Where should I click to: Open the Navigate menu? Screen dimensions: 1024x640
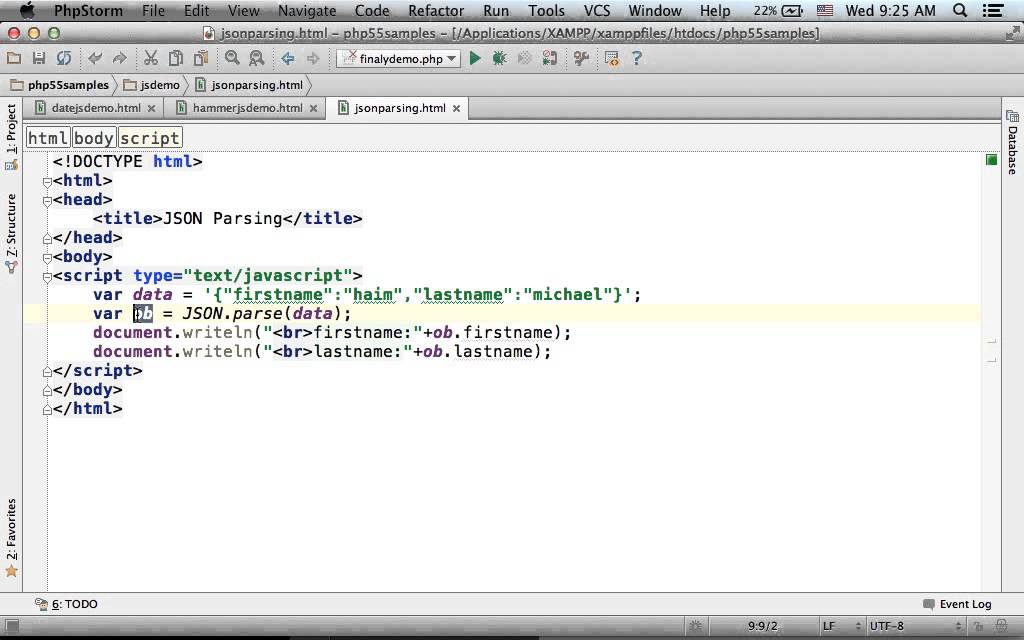click(307, 10)
